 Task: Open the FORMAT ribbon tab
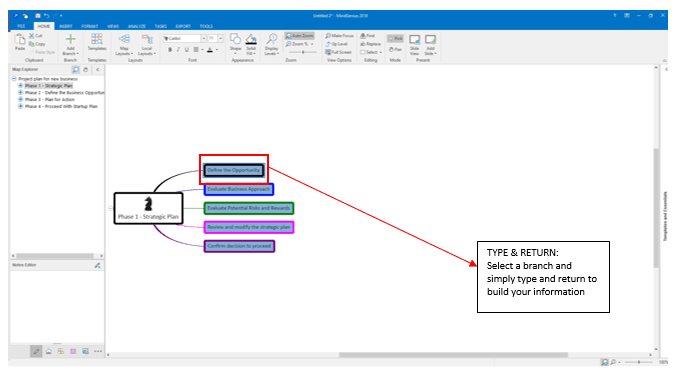pyautogui.click(x=89, y=26)
